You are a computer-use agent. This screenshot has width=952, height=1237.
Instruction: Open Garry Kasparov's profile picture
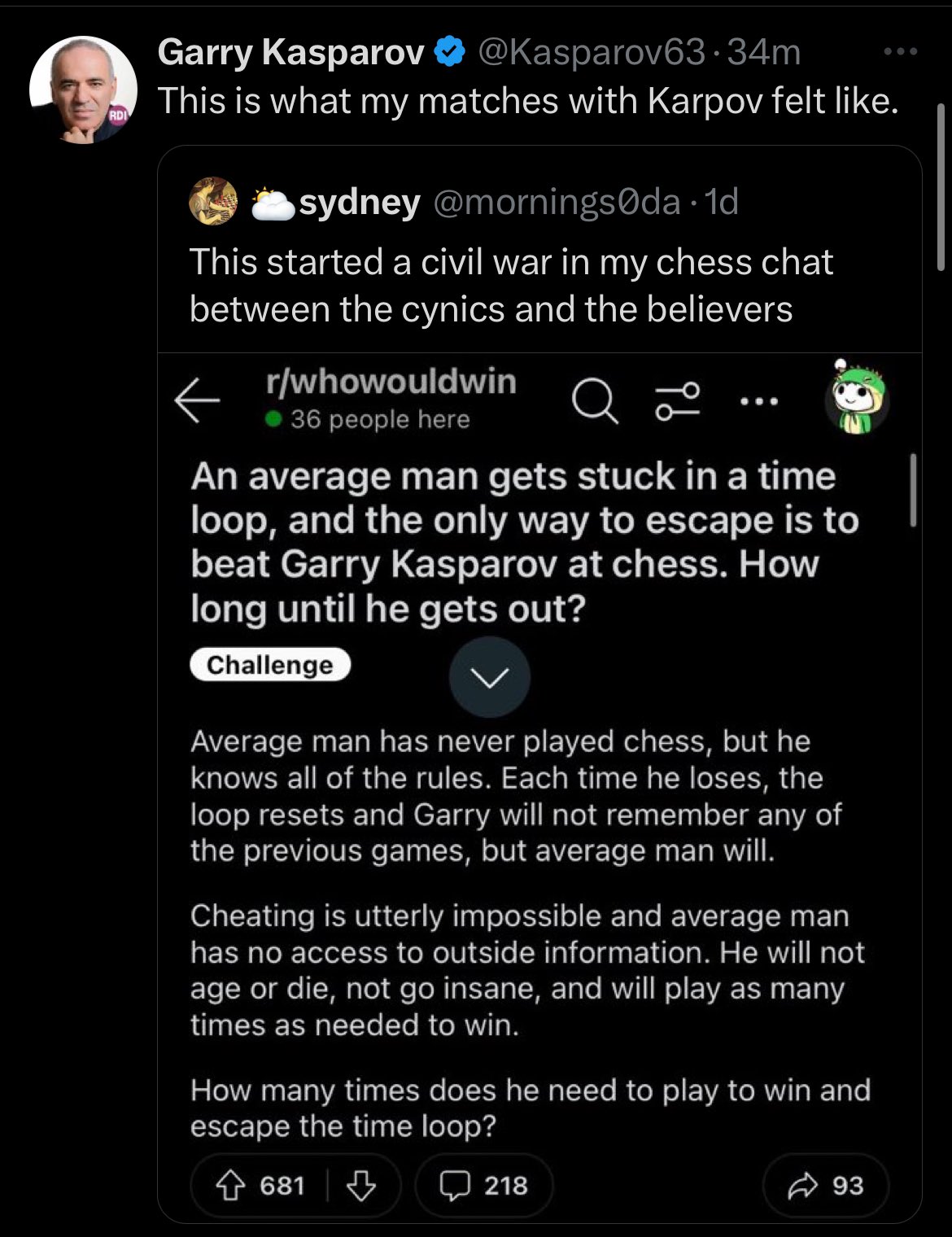[x=83, y=90]
